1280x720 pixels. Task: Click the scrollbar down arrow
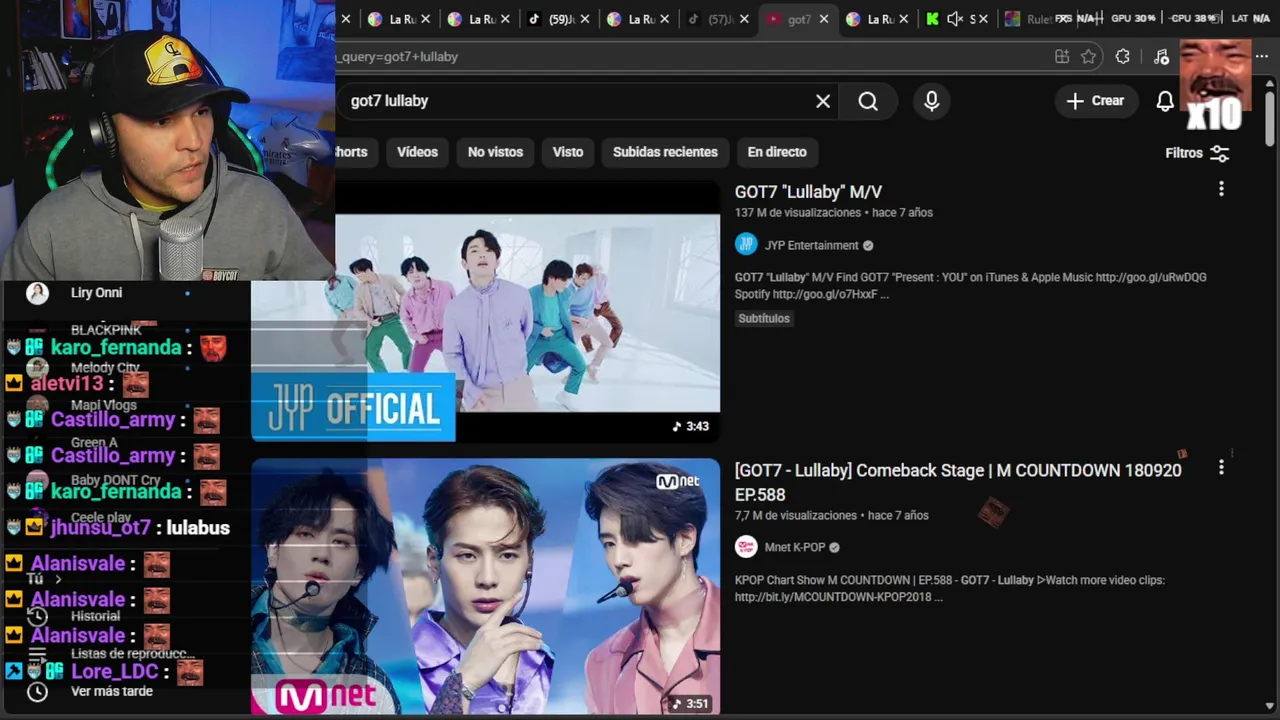click(x=1270, y=707)
